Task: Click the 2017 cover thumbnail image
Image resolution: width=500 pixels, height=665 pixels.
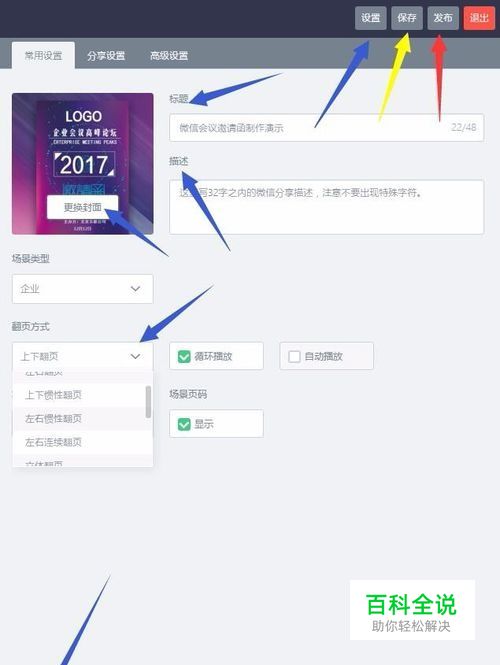Action: pyautogui.click(x=83, y=164)
